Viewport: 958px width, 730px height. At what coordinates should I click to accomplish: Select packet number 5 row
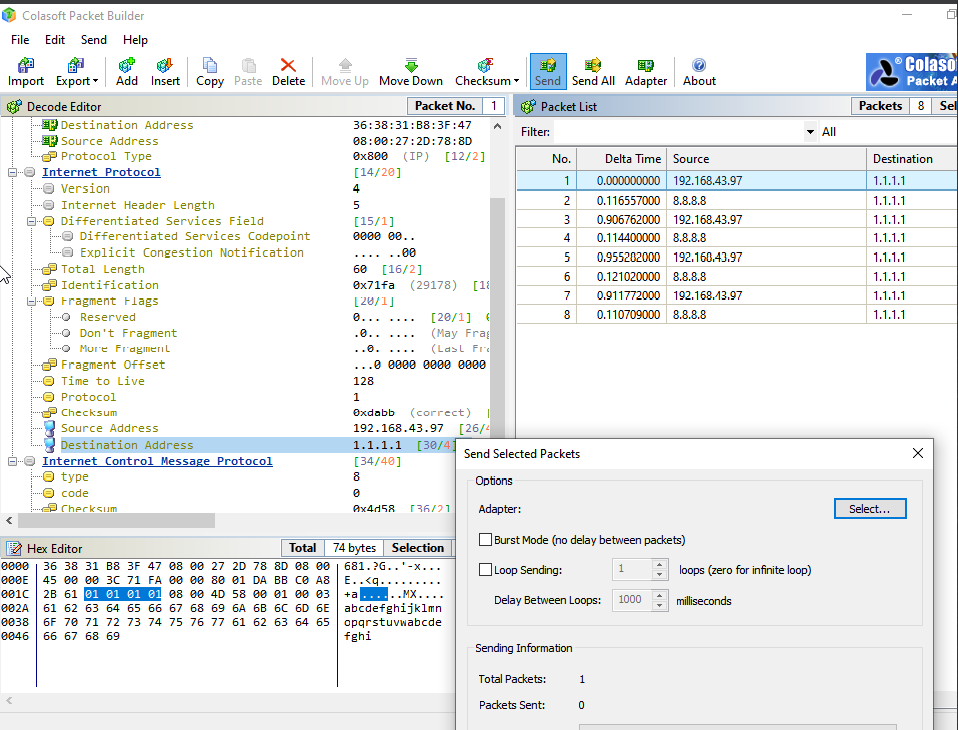point(737,257)
